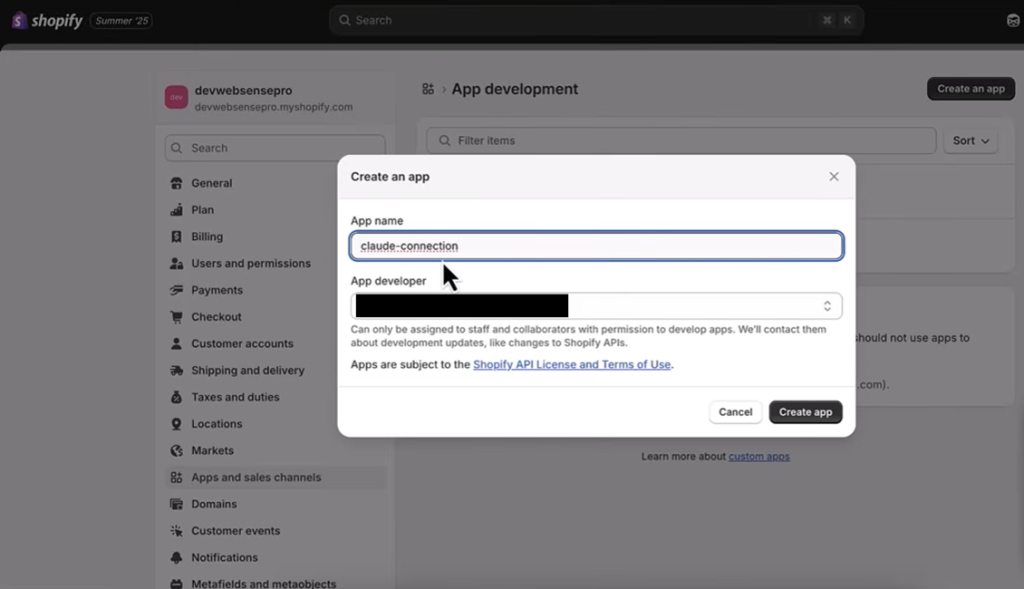The image size is (1024, 589).
Task: Click the settings sidebar Search field
Action: (275, 148)
